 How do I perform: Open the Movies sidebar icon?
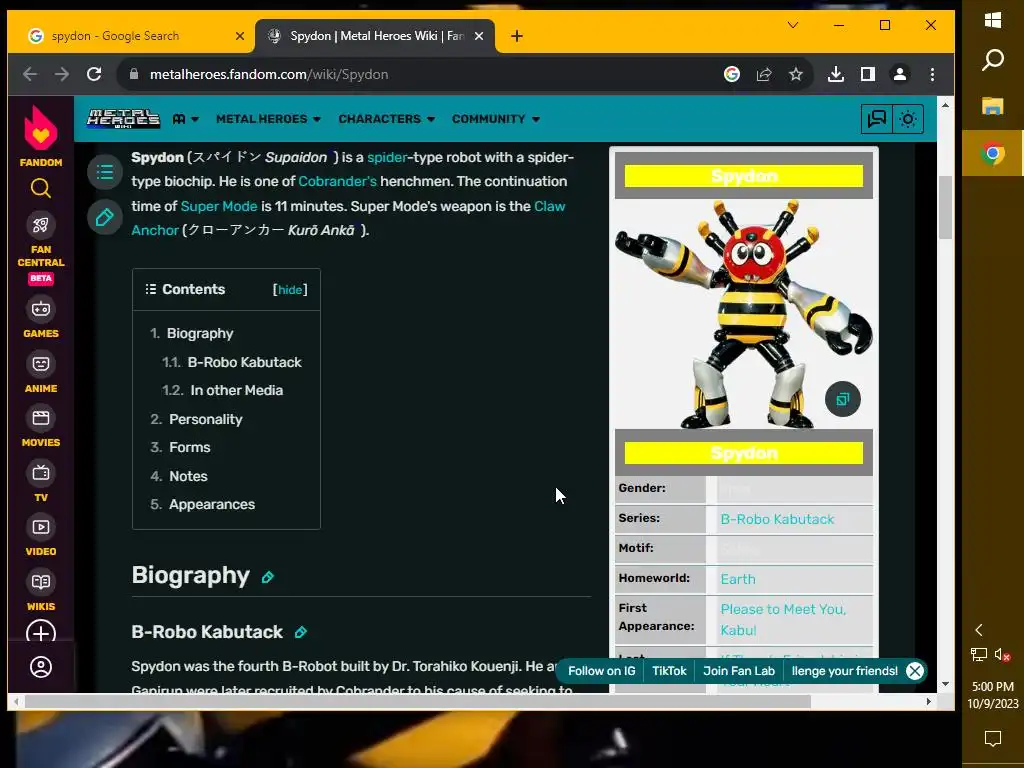[x=40, y=418]
